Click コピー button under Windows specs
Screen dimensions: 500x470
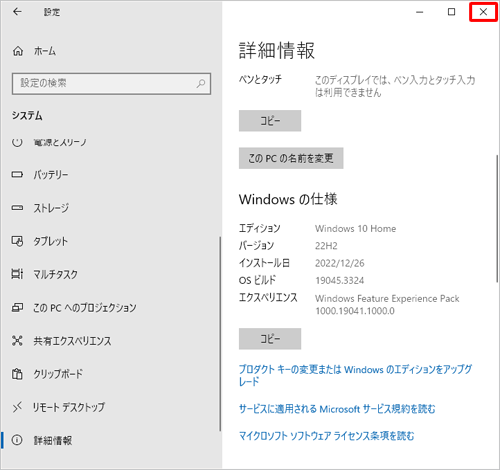tap(270, 339)
